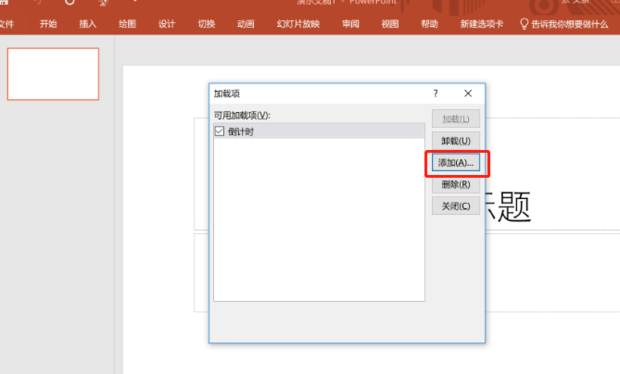Select the 倒计时 list entry
620x374 pixels.
tap(319, 131)
